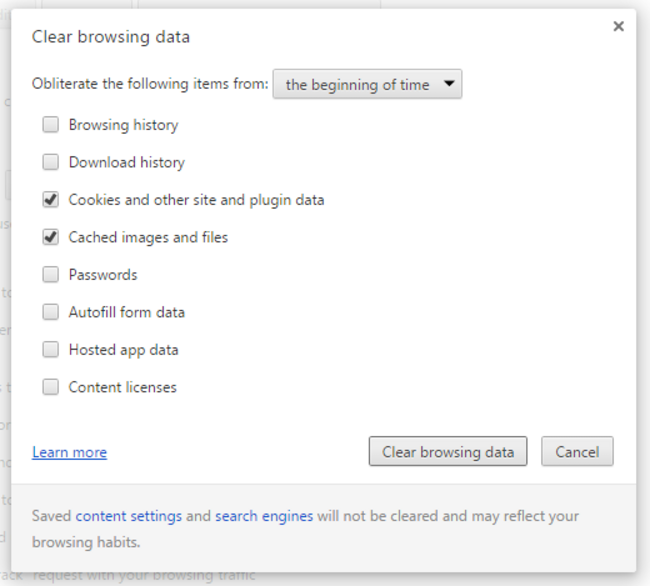Tick the Passwords checkbox
650x586 pixels.
51,274
